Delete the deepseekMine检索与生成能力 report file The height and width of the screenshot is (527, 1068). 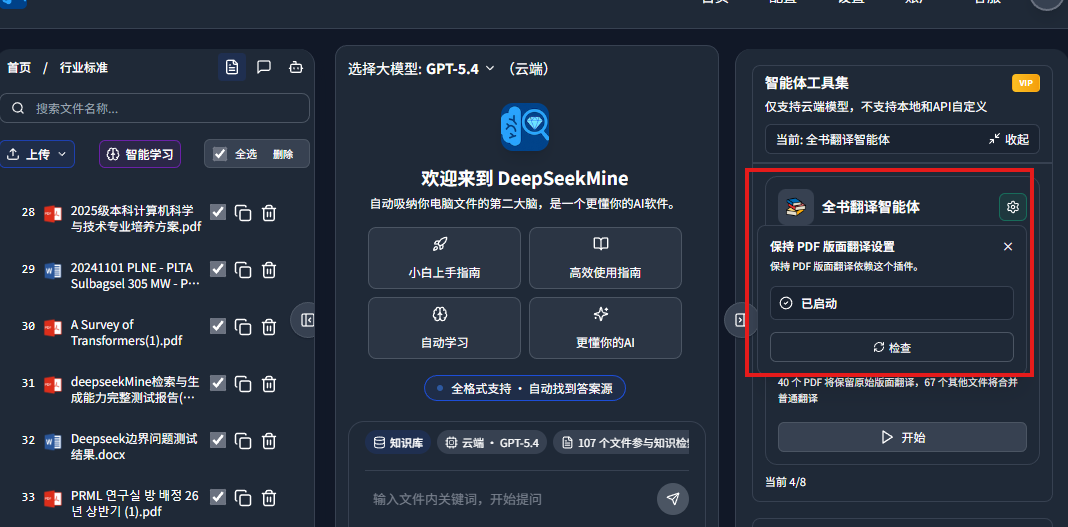coord(269,384)
